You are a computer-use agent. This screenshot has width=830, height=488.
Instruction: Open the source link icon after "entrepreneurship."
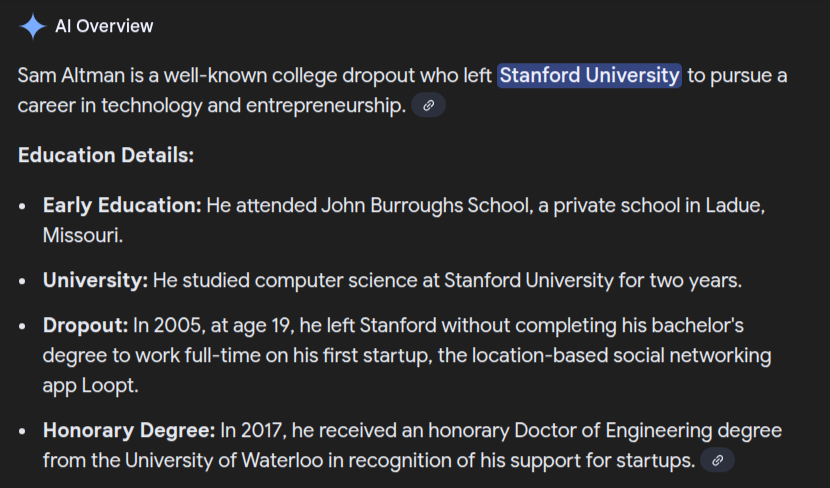tap(429, 105)
